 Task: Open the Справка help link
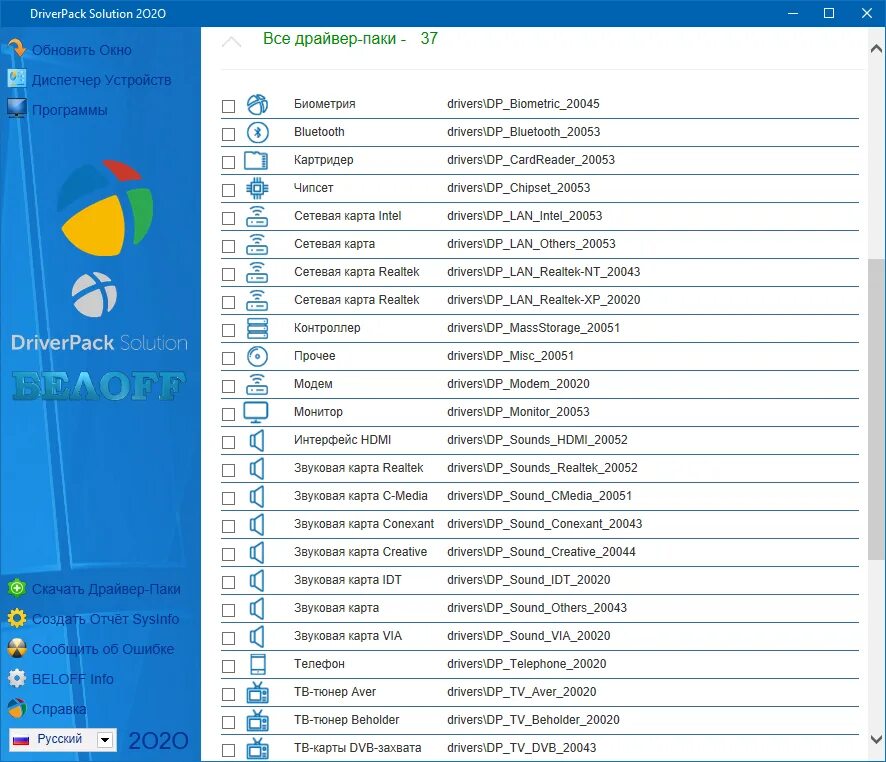(59, 709)
